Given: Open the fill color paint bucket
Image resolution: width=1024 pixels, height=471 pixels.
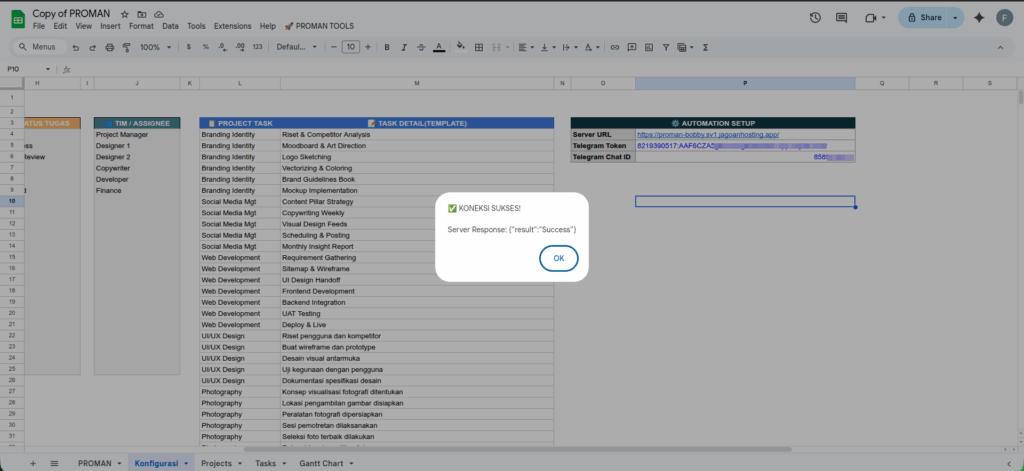Looking at the screenshot, I should (460, 47).
